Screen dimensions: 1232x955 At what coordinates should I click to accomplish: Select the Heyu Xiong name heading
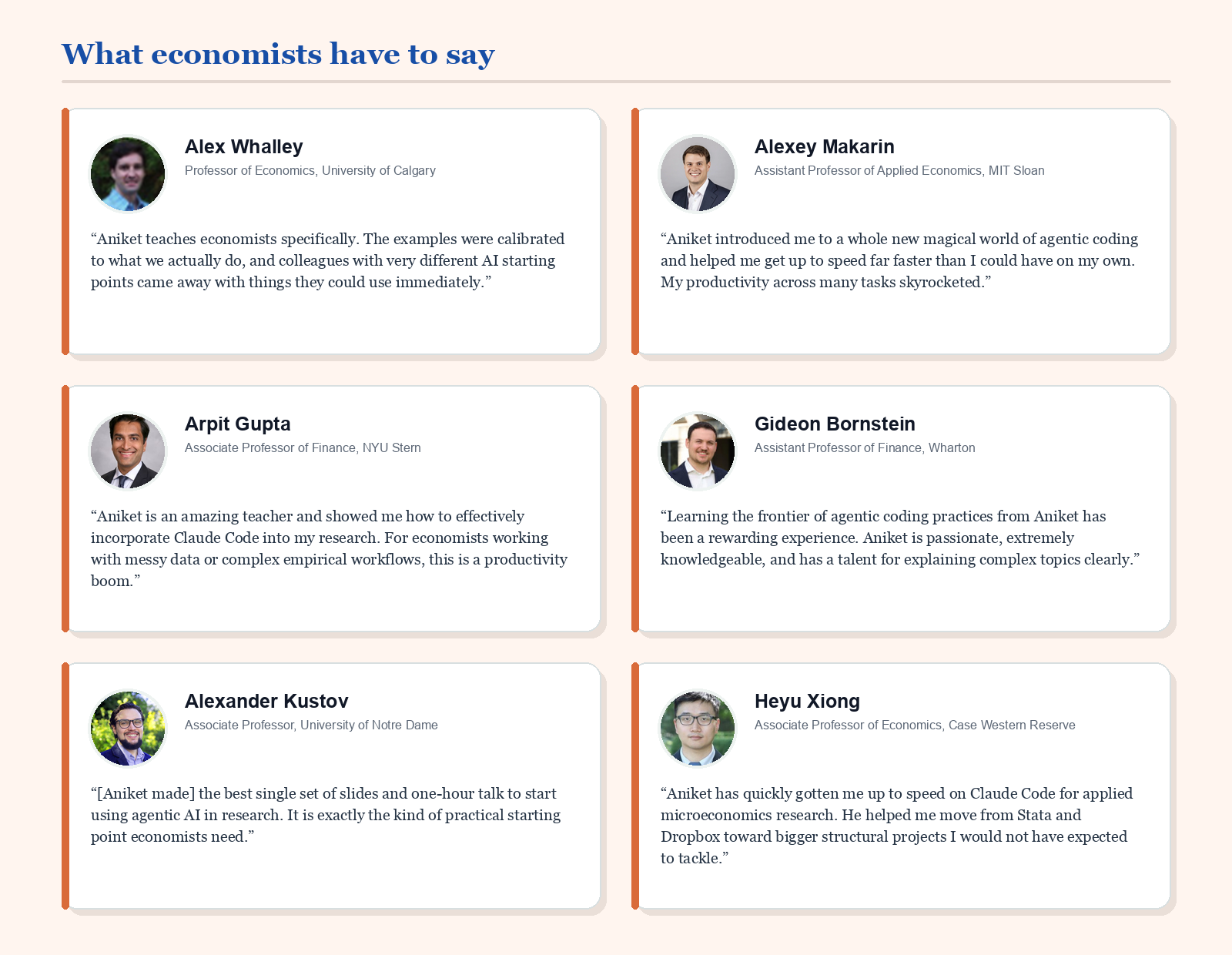click(807, 701)
